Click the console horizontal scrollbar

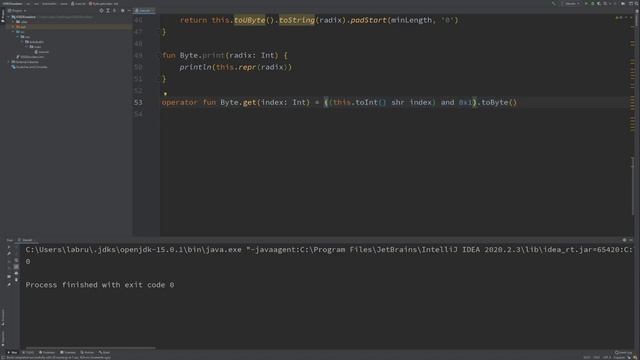coord(91,348)
